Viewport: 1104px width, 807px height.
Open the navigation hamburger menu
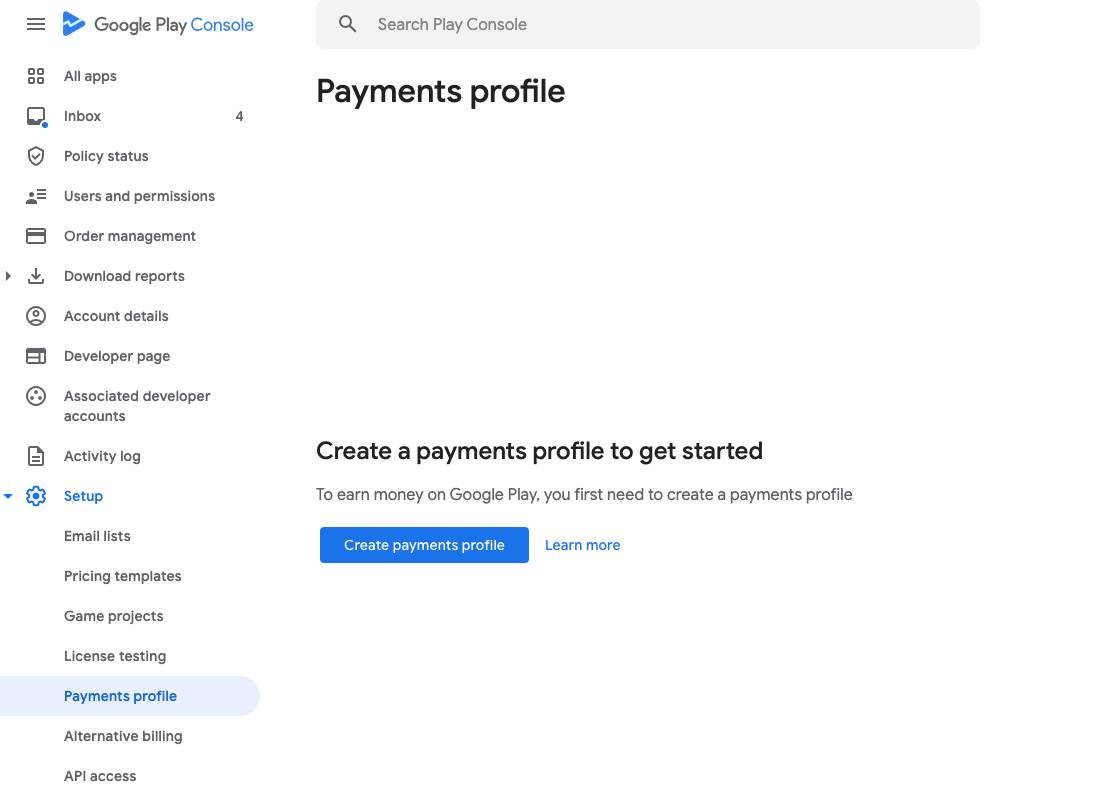click(x=36, y=24)
